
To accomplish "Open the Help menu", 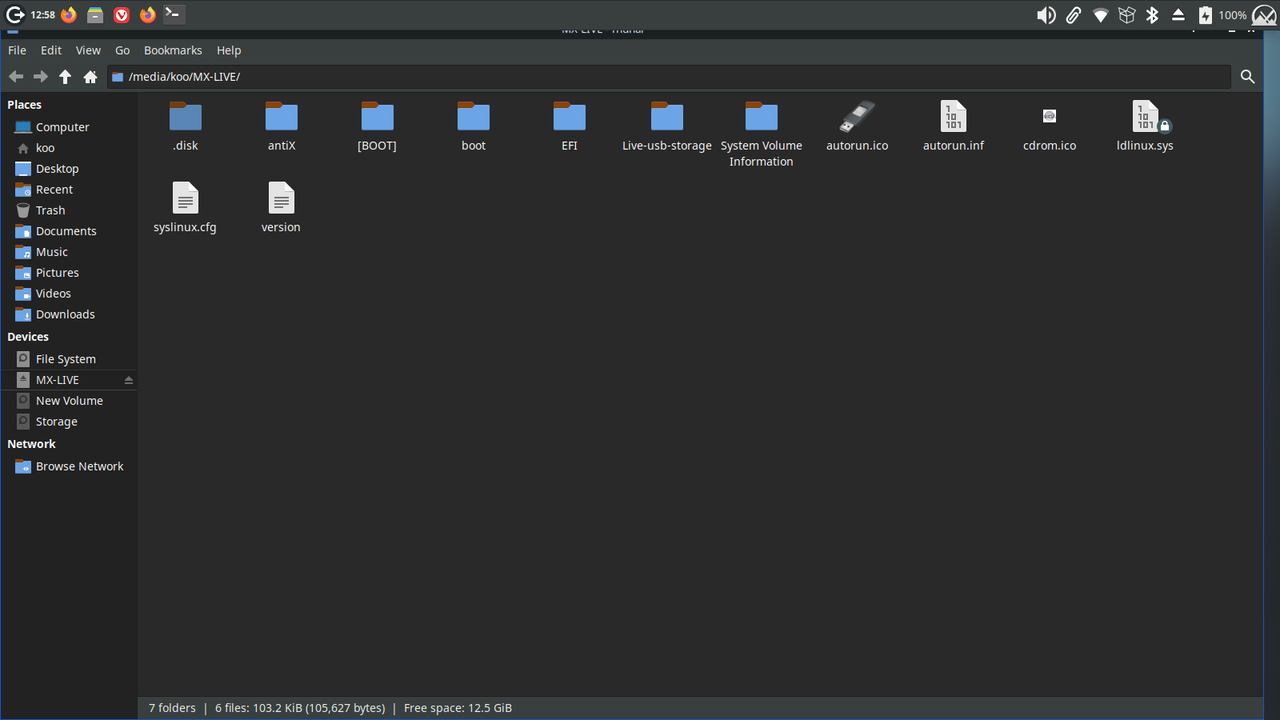I will pyautogui.click(x=229, y=50).
